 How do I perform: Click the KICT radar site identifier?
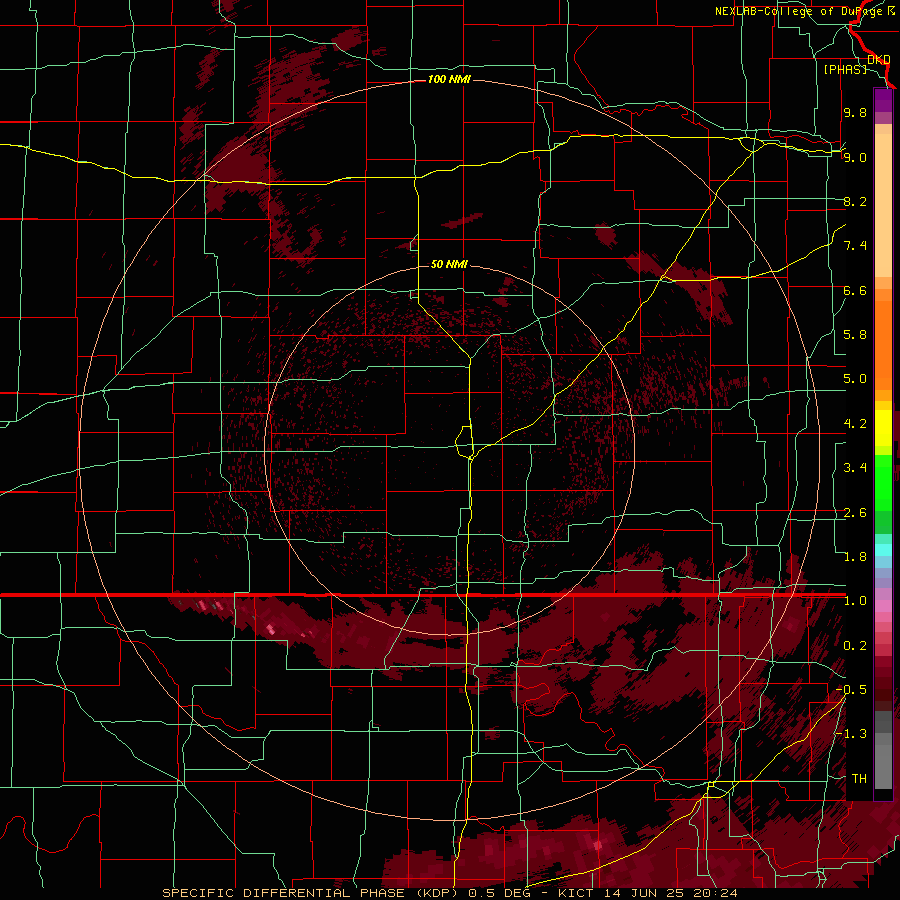click(576, 893)
